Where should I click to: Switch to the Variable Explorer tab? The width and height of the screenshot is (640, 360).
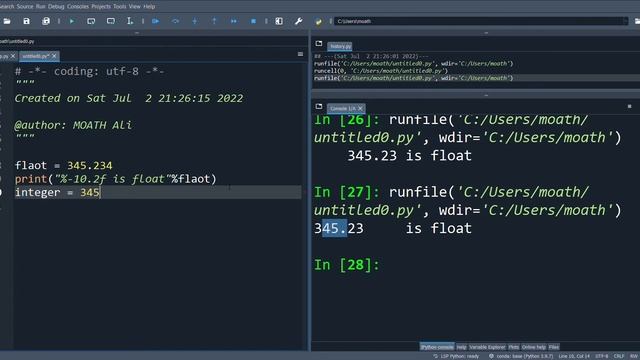click(487, 347)
